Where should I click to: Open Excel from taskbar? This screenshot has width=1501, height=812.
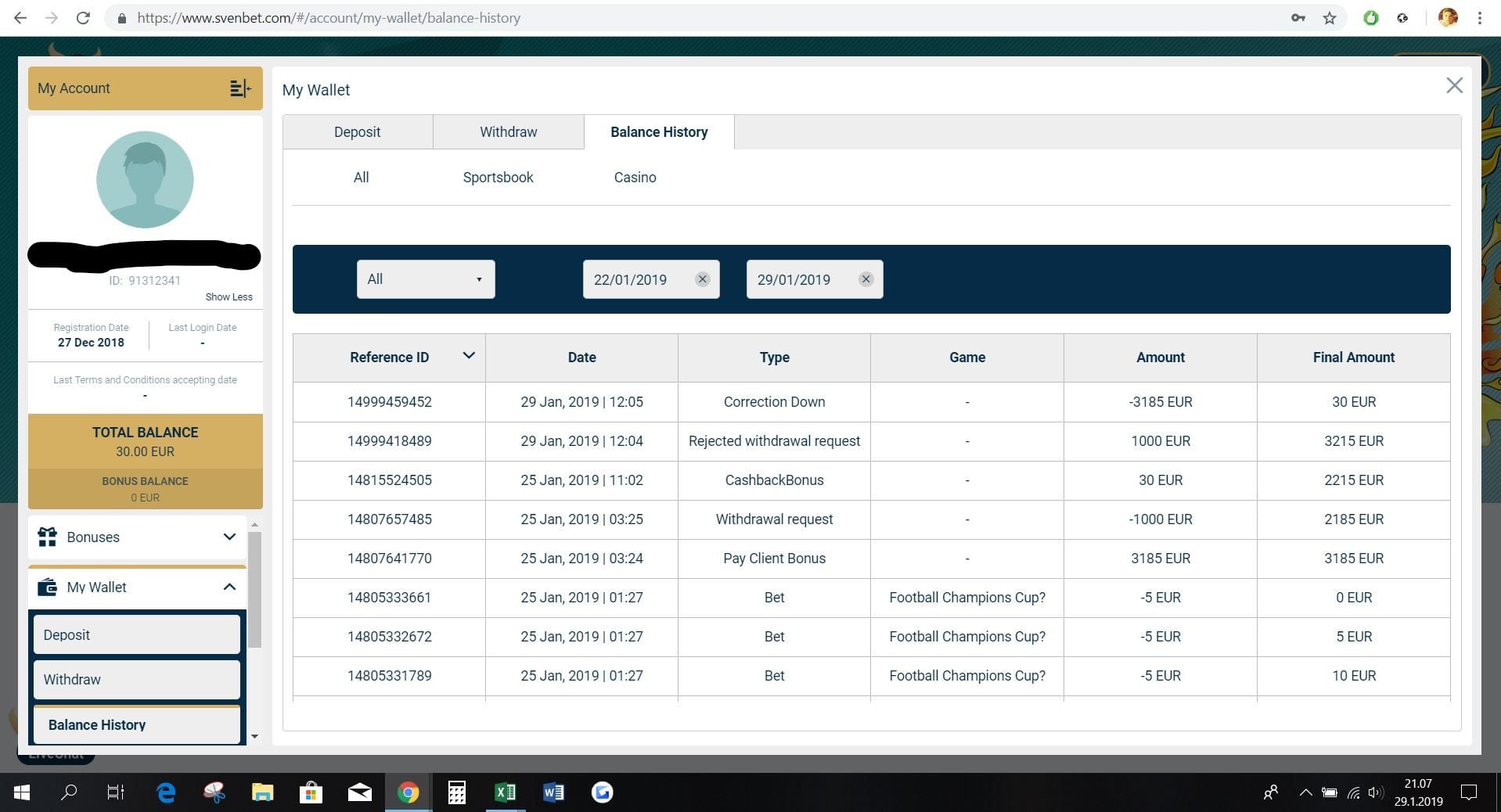(505, 792)
